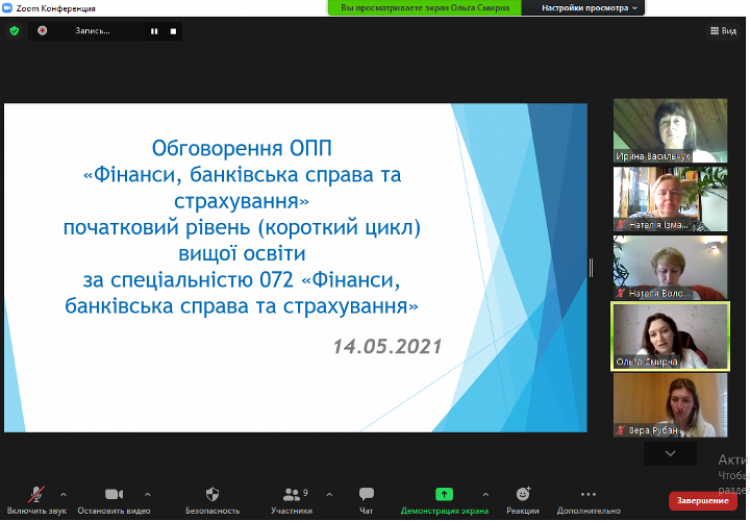Open the Участники participants panel
This screenshot has height=521, width=750.
(292, 495)
